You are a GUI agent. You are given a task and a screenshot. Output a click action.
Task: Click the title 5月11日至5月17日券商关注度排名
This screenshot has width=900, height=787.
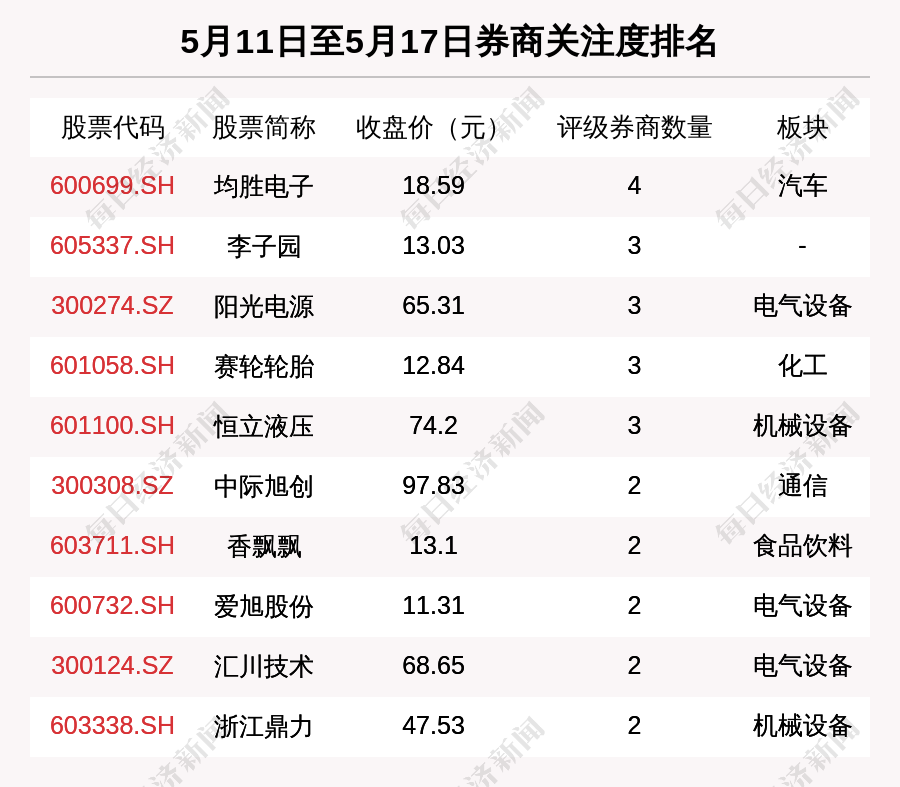tap(449, 41)
